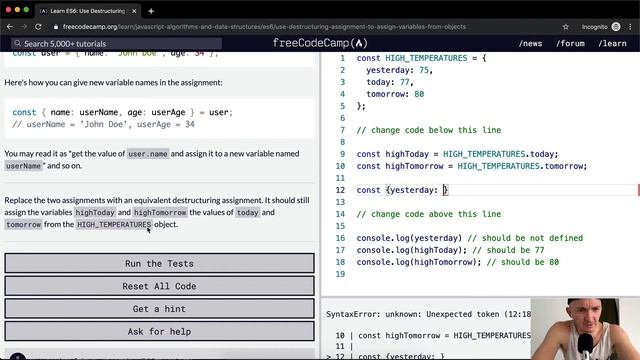Bookmark the page with the star icon
This screenshot has height=360, width=640.
tap(565, 27)
